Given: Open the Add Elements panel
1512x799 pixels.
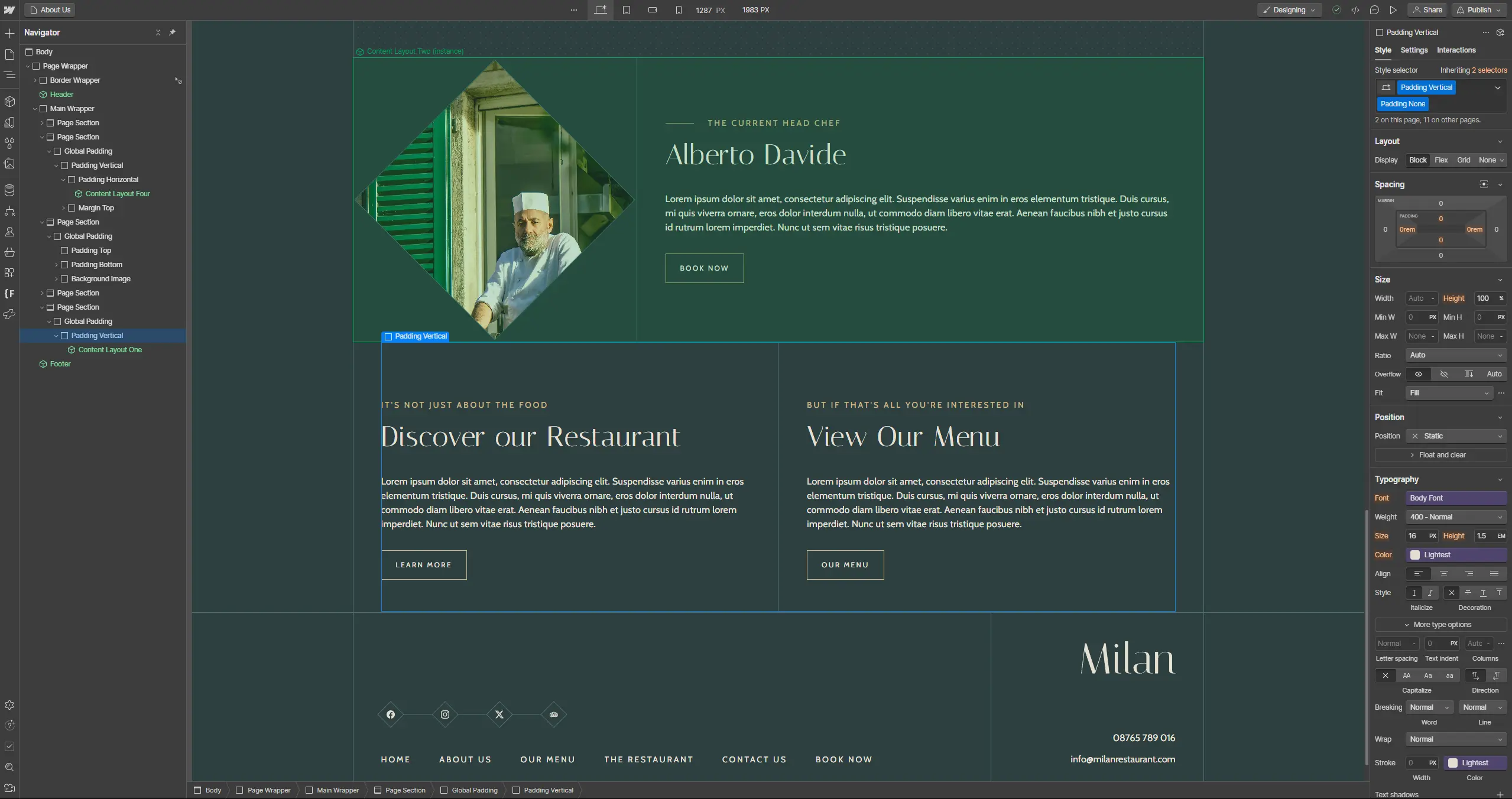Looking at the screenshot, I should pyautogui.click(x=9, y=34).
